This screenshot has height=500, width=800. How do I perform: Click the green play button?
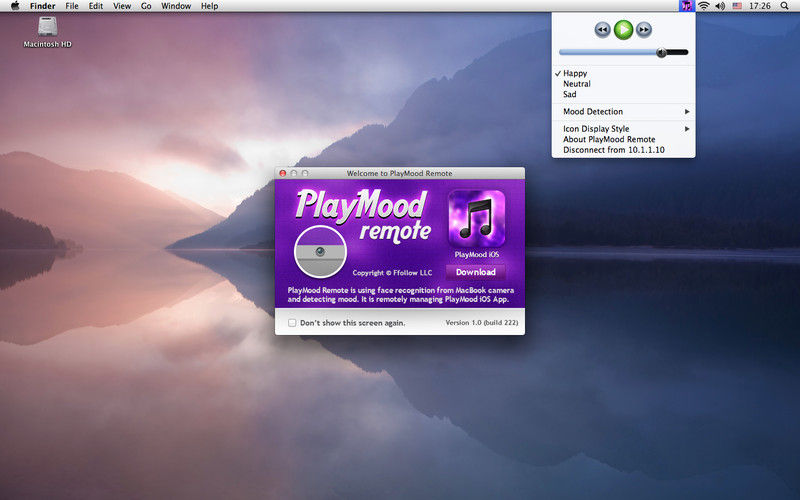[x=623, y=30]
